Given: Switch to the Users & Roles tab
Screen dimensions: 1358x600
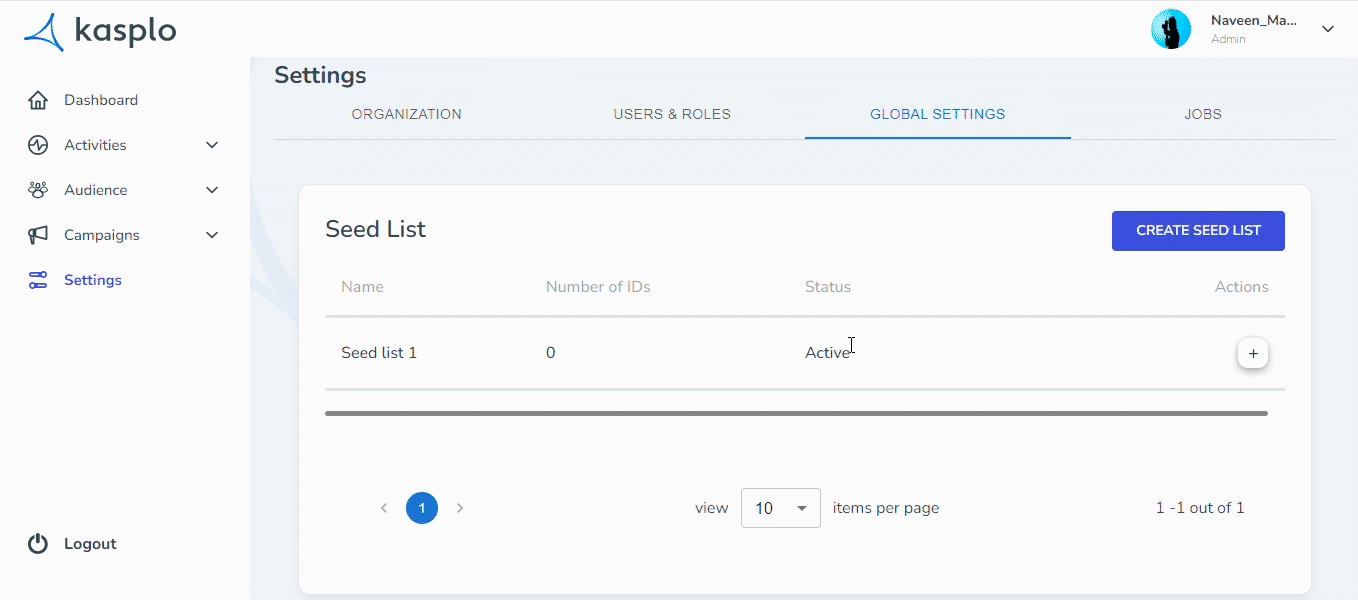Looking at the screenshot, I should 672,114.
